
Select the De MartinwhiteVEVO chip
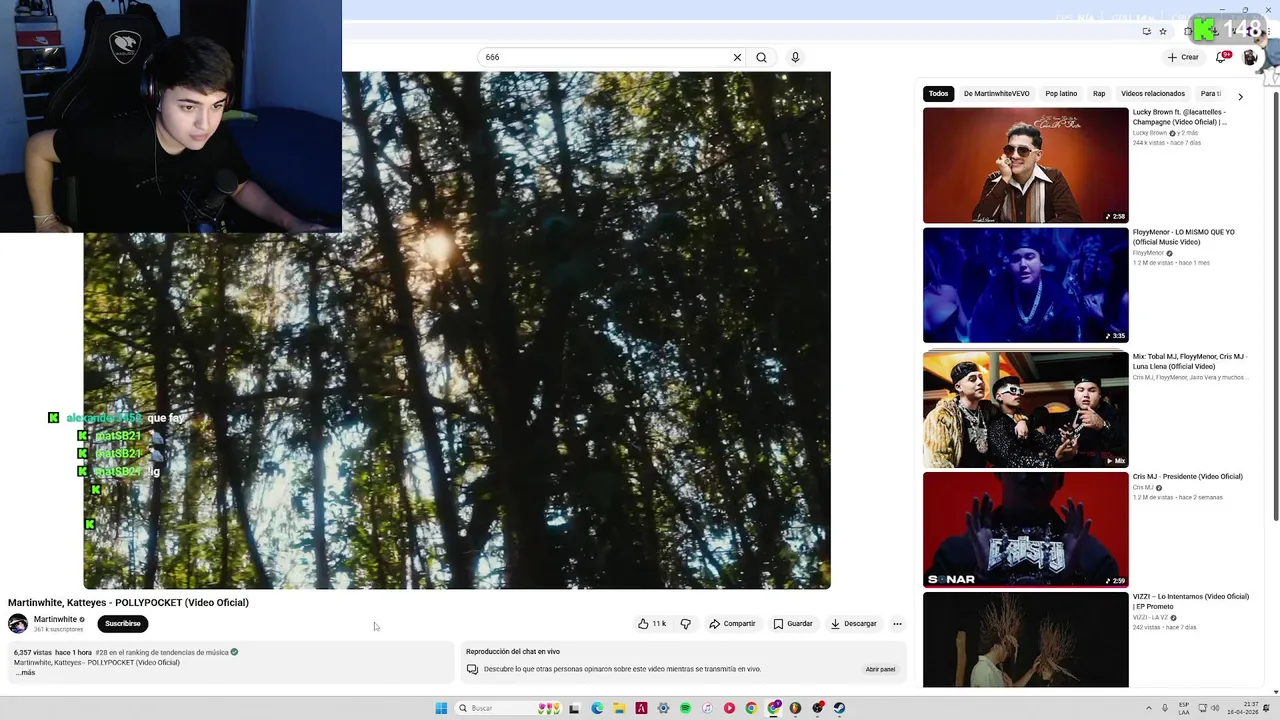pos(996,94)
